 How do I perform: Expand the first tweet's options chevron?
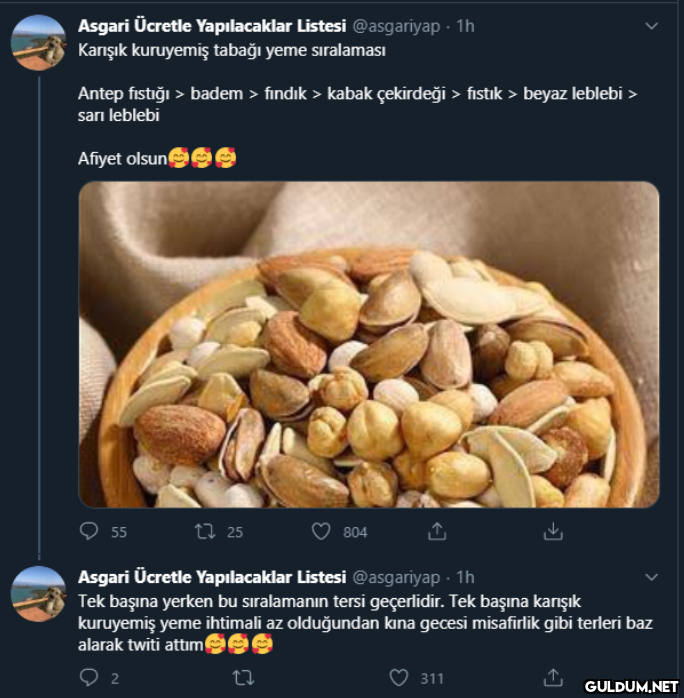click(x=652, y=26)
